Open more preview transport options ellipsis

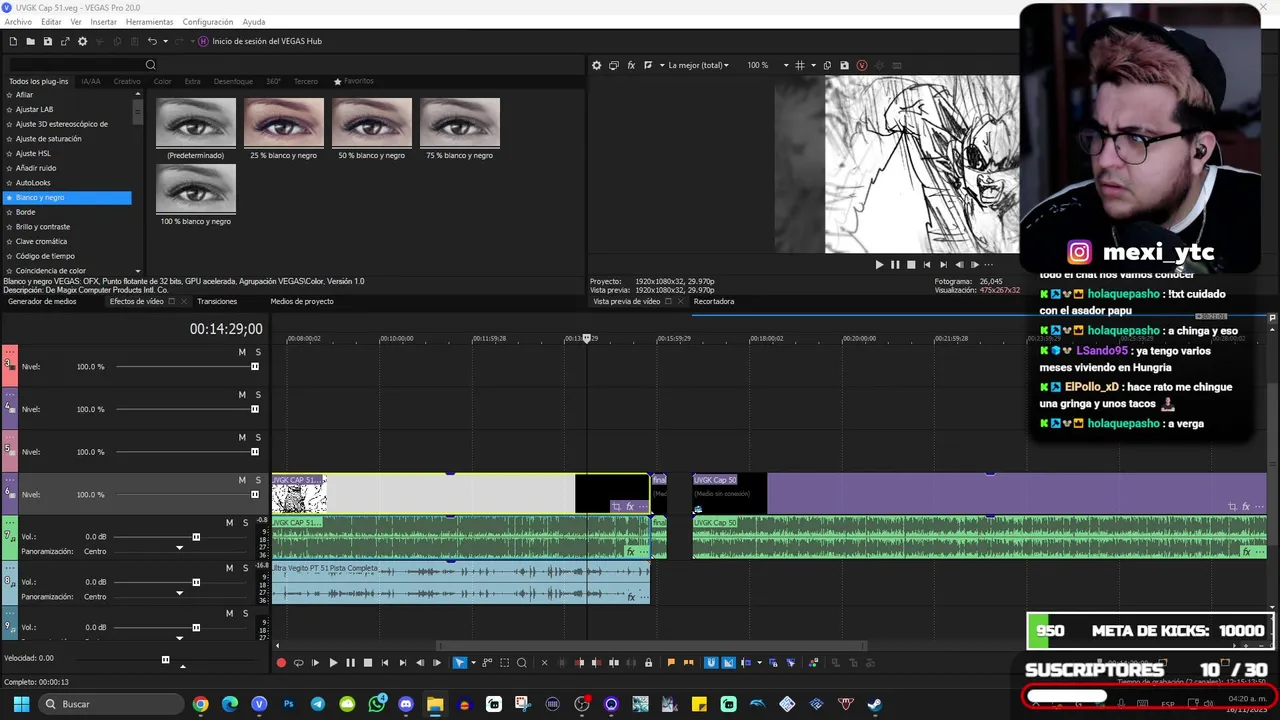click(x=989, y=265)
